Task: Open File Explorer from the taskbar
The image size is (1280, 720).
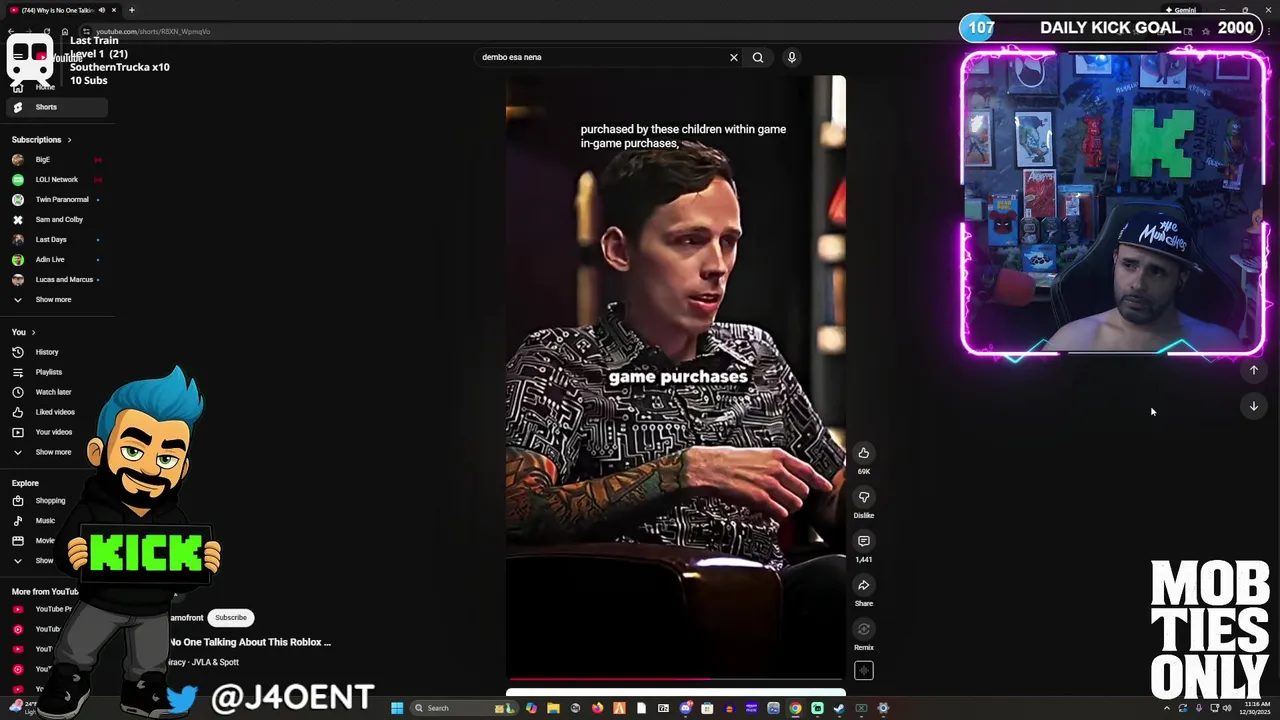Action: coord(553,708)
